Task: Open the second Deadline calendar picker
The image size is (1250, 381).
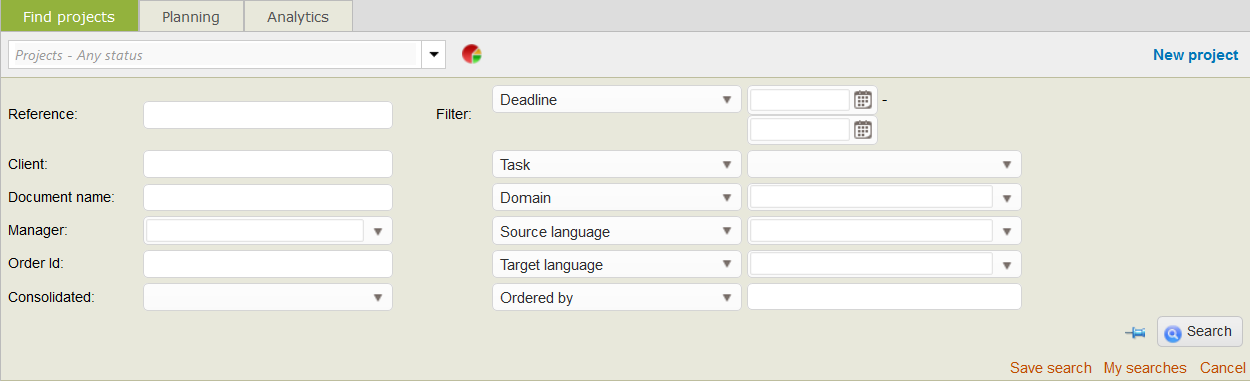Action: (x=863, y=129)
